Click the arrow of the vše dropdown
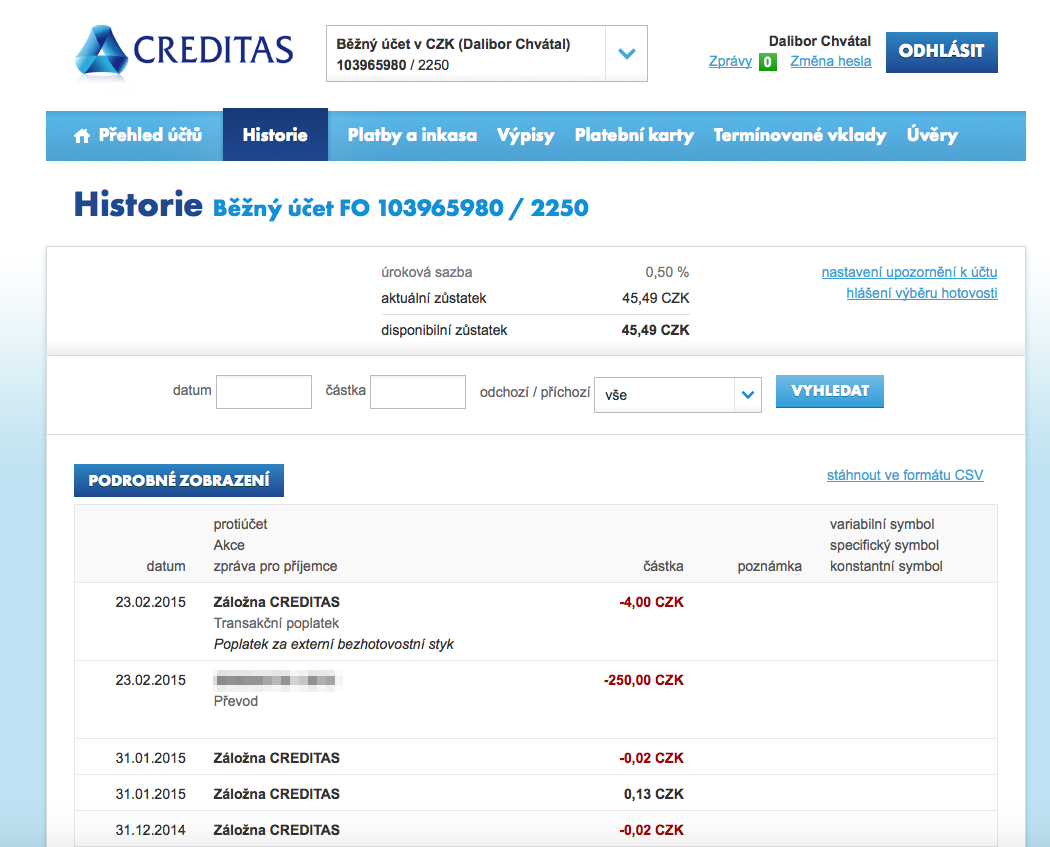This screenshot has height=847, width=1050. pos(748,395)
